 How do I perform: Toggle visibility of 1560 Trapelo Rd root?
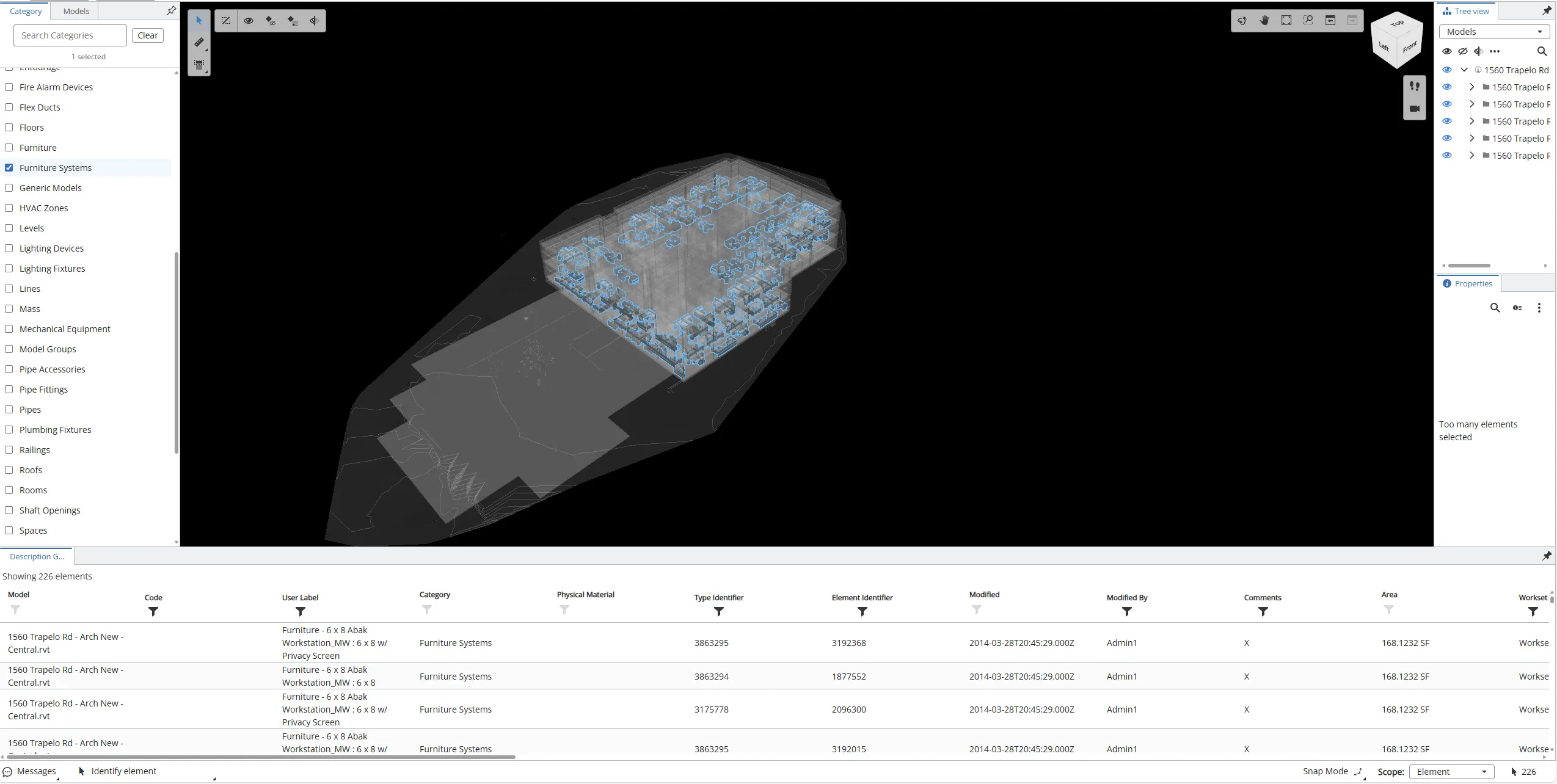tap(1446, 70)
